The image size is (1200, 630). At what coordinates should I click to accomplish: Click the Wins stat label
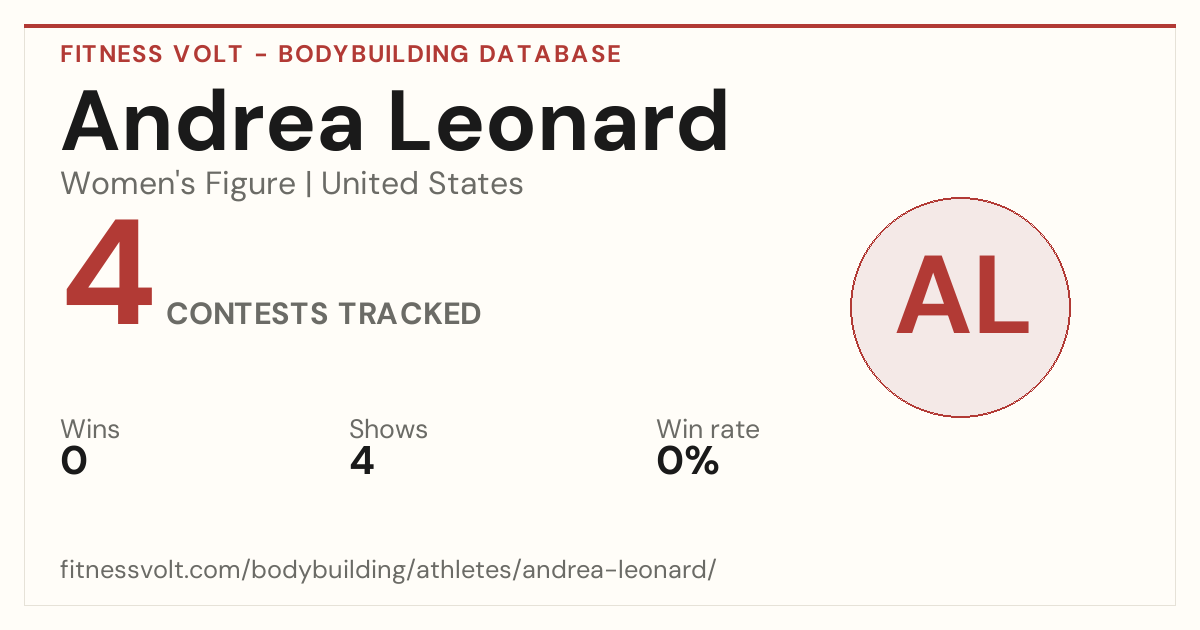pos(90,430)
